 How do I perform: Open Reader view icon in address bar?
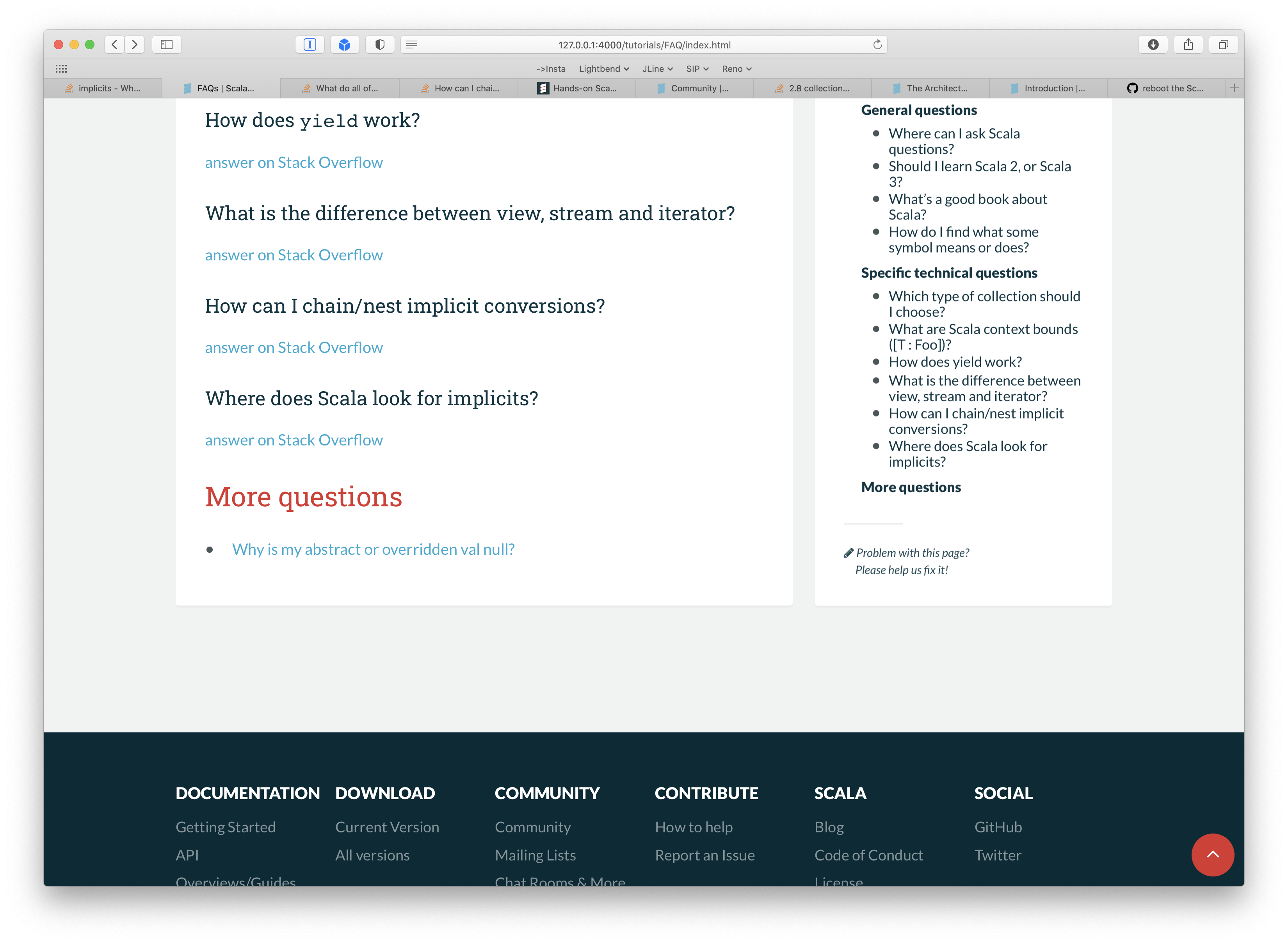pos(412,45)
